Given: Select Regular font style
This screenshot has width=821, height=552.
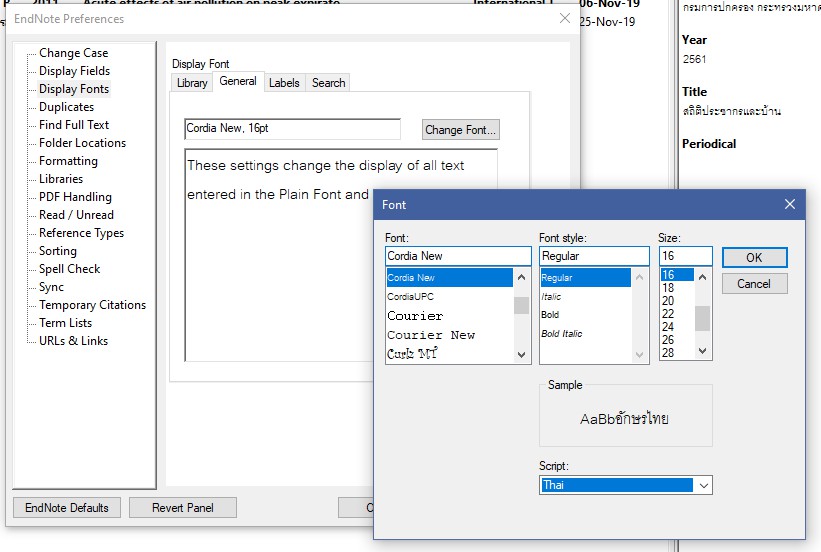Looking at the screenshot, I should click(585, 278).
